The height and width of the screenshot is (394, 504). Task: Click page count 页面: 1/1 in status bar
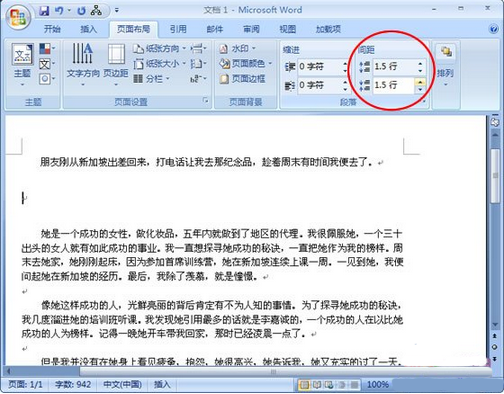click(x=26, y=385)
